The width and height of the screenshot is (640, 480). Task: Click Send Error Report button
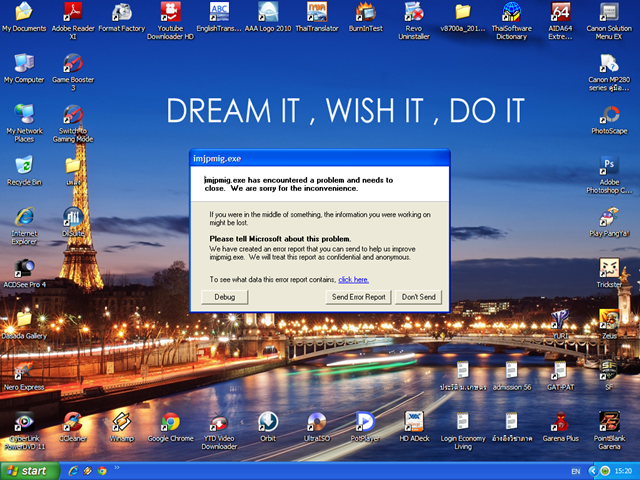[x=358, y=297]
